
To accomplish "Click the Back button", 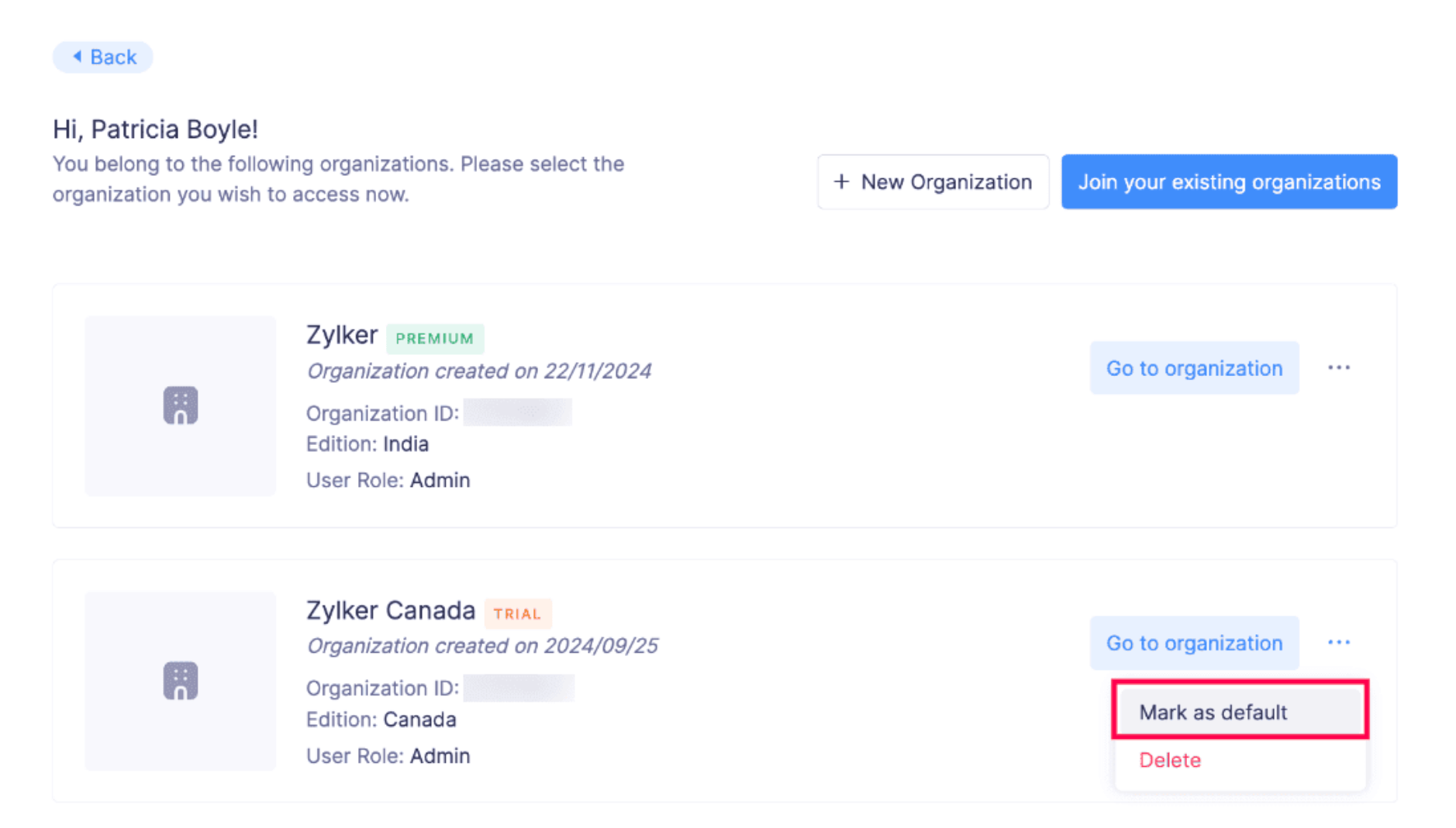I will [102, 56].
